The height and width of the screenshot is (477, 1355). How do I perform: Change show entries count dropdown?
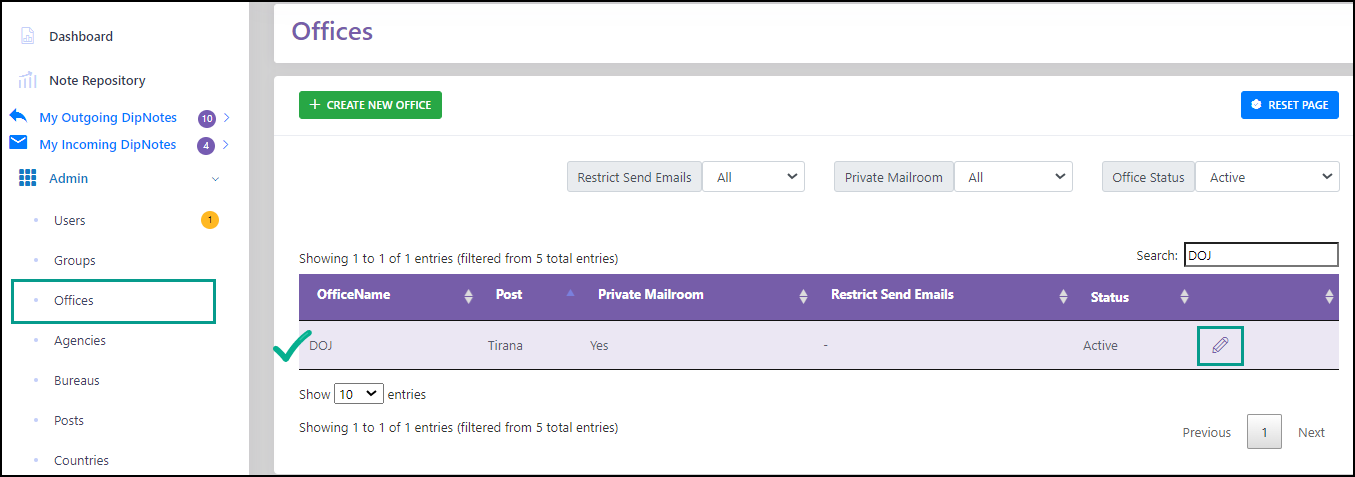(359, 394)
